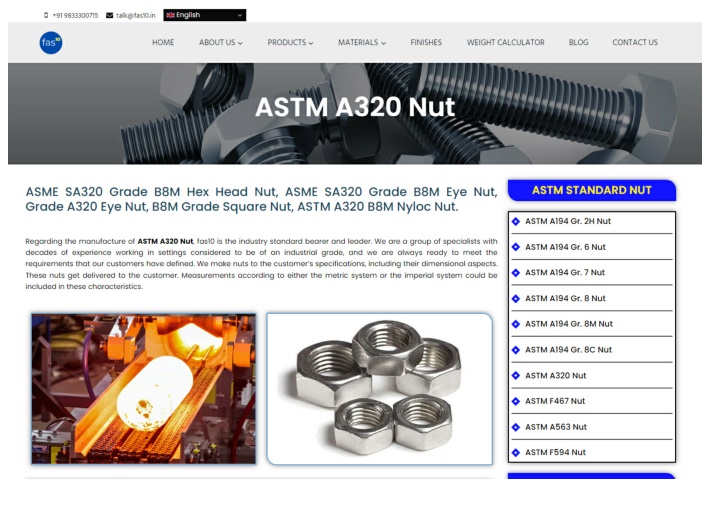Image resolution: width=720 pixels, height=509 pixels.
Task: Click diamond bullet beside ASTM F594 Nut
Action: point(516,453)
